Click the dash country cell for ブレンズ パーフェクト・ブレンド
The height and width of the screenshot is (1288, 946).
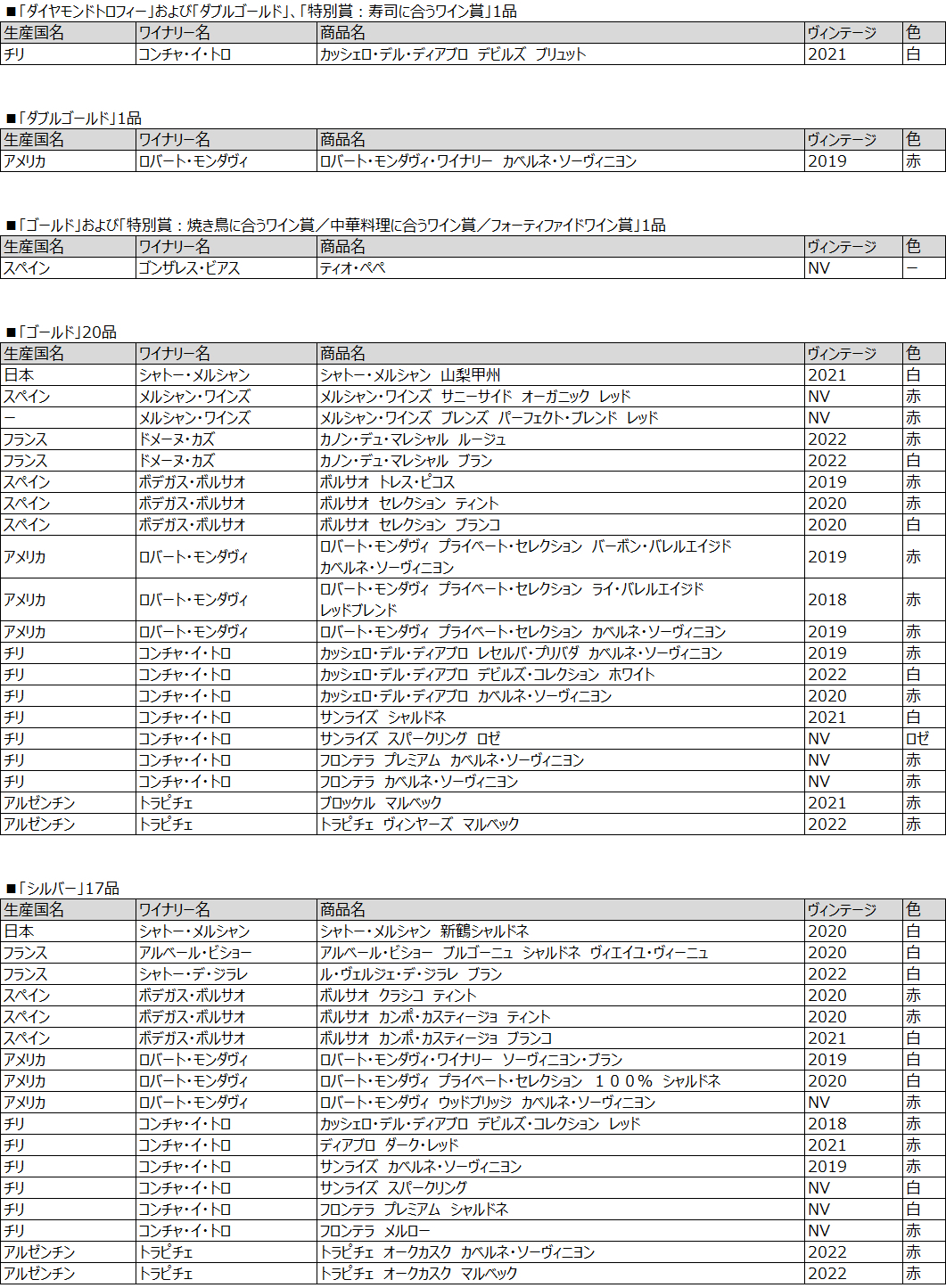point(9,418)
